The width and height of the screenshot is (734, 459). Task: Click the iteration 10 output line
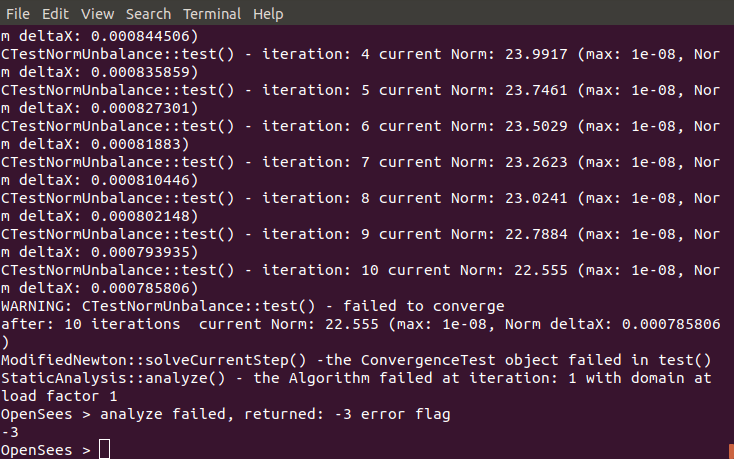360,270
